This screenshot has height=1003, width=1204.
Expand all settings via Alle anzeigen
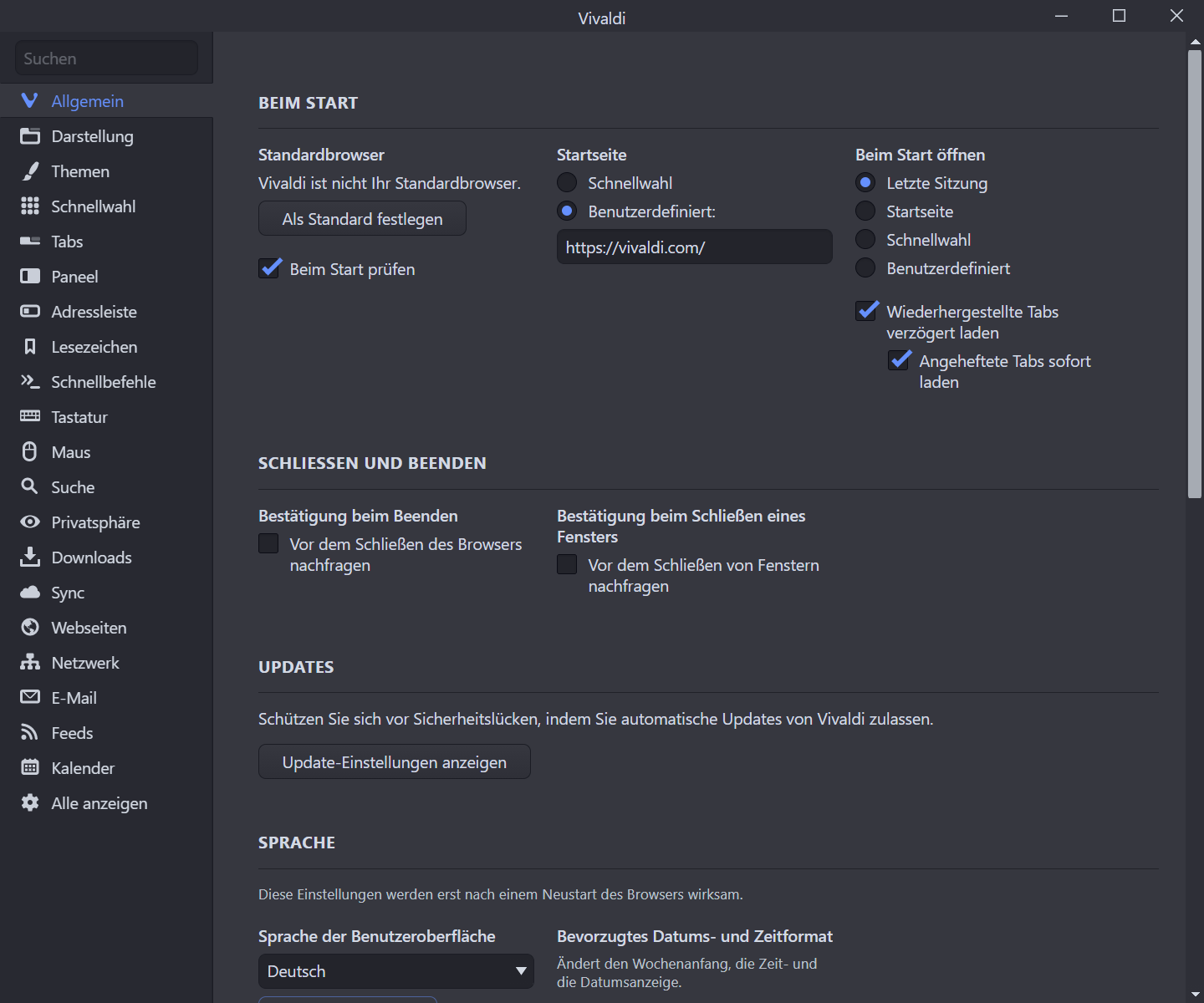click(x=99, y=803)
